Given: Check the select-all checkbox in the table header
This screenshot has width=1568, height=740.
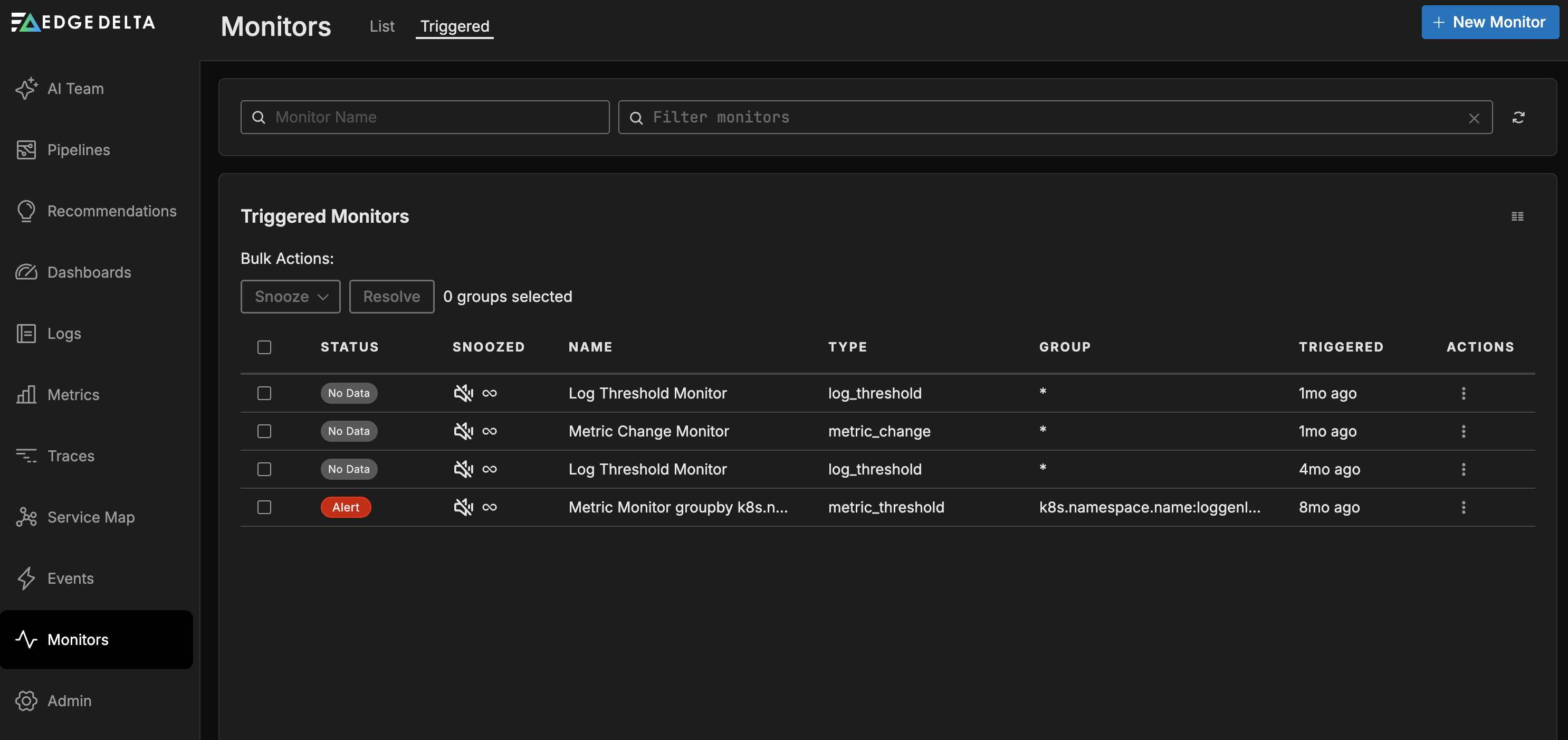Looking at the screenshot, I should [x=264, y=347].
